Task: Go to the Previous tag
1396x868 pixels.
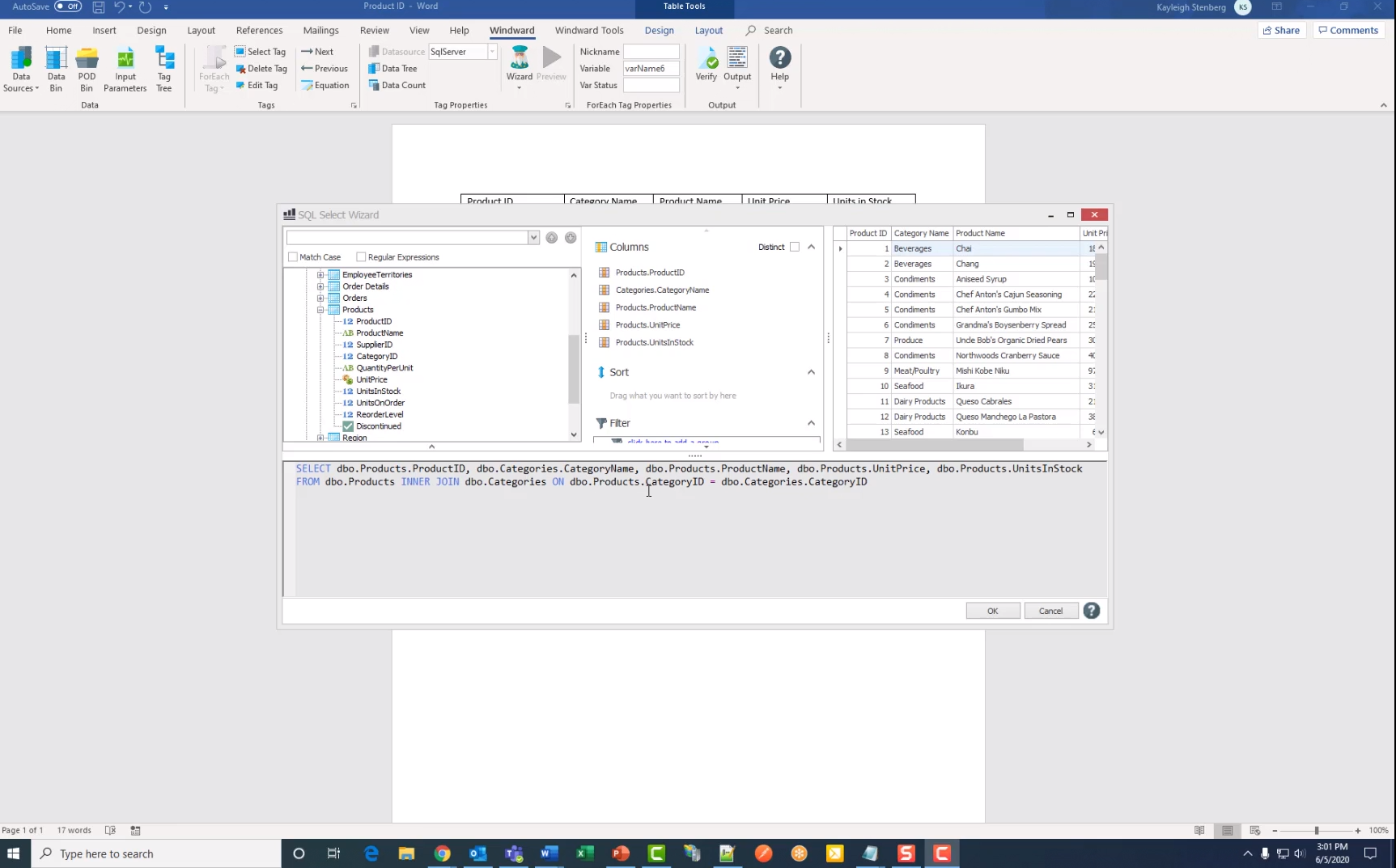Action: pos(325,69)
